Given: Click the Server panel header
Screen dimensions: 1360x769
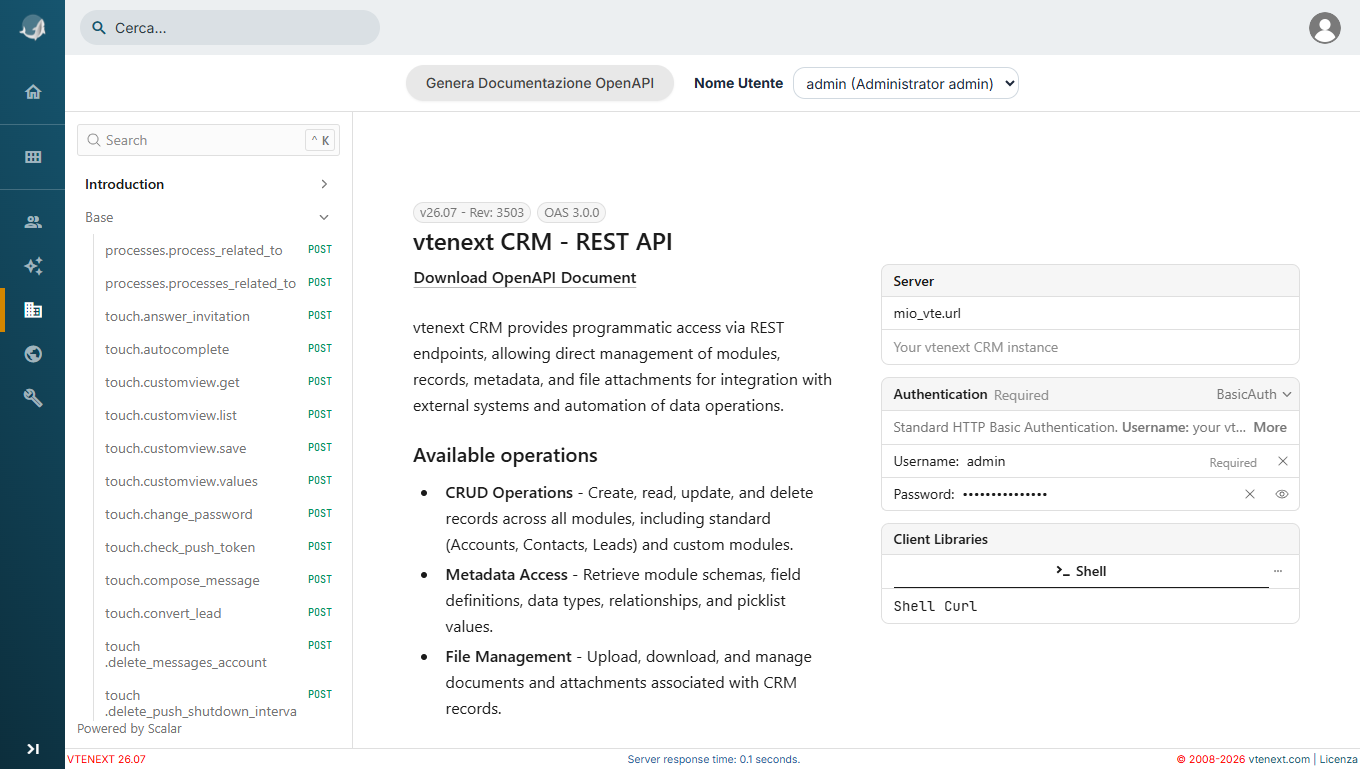Looking at the screenshot, I should pyautogui.click(x=1090, y=281).
